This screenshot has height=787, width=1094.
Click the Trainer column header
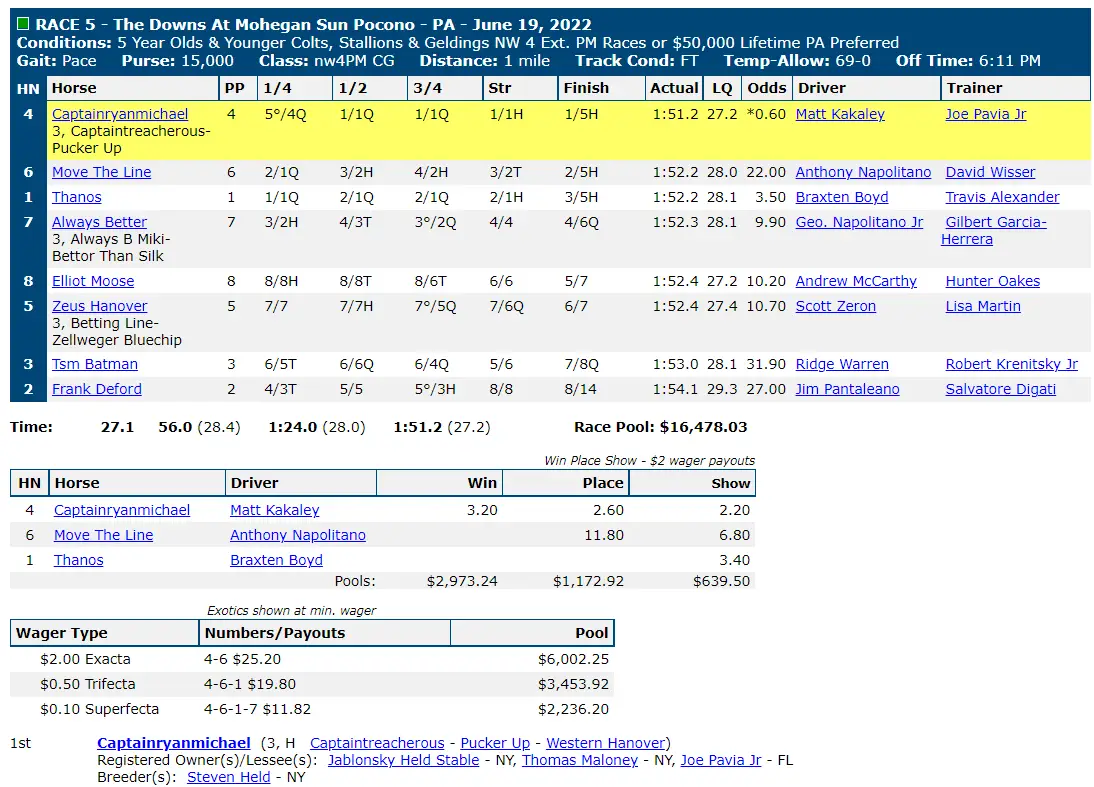[x=1015, y=88]
